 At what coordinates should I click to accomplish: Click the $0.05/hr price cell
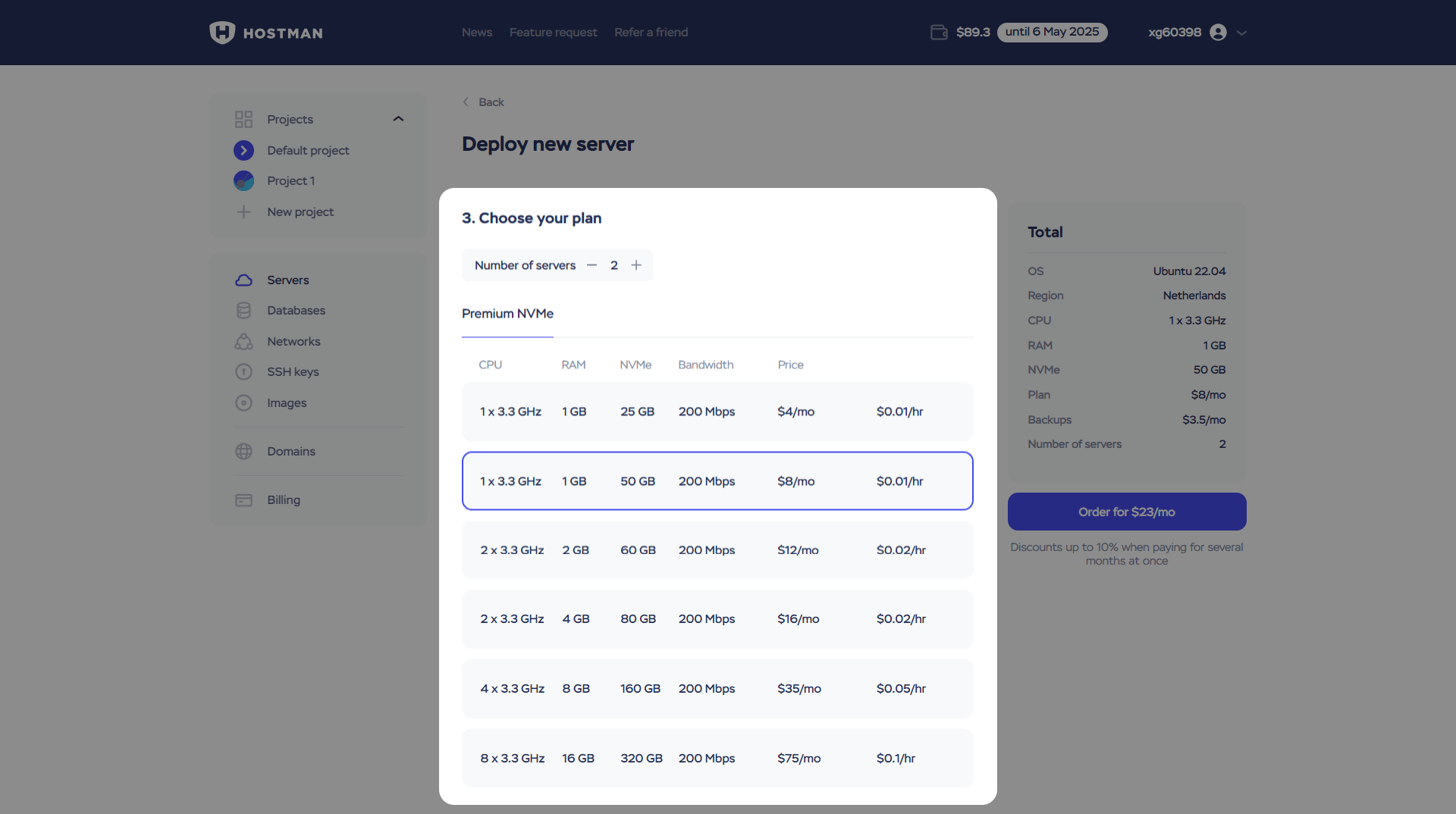point(901,688)
